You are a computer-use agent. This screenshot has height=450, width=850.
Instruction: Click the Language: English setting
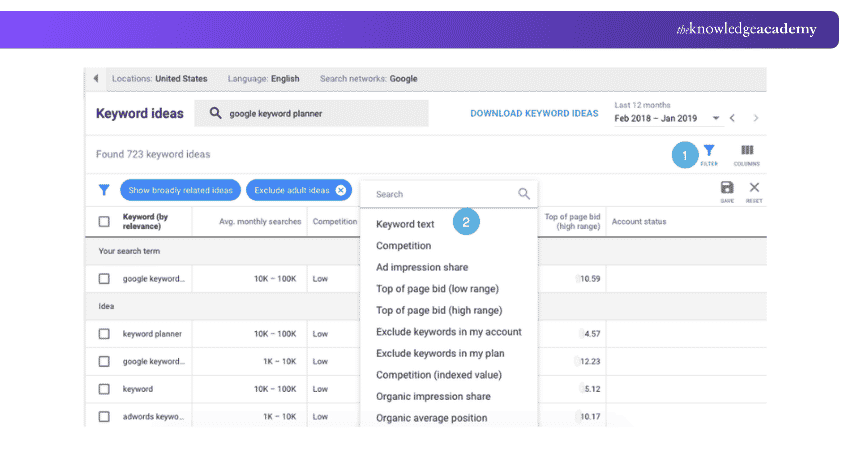[x=263, y=79]
